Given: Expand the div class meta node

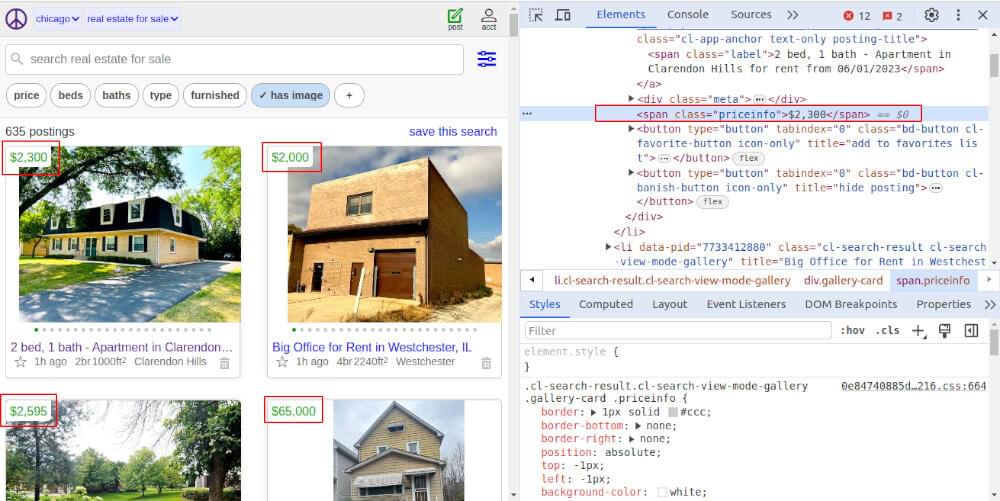Looking at the screenshot, I should tap(631, 99).
